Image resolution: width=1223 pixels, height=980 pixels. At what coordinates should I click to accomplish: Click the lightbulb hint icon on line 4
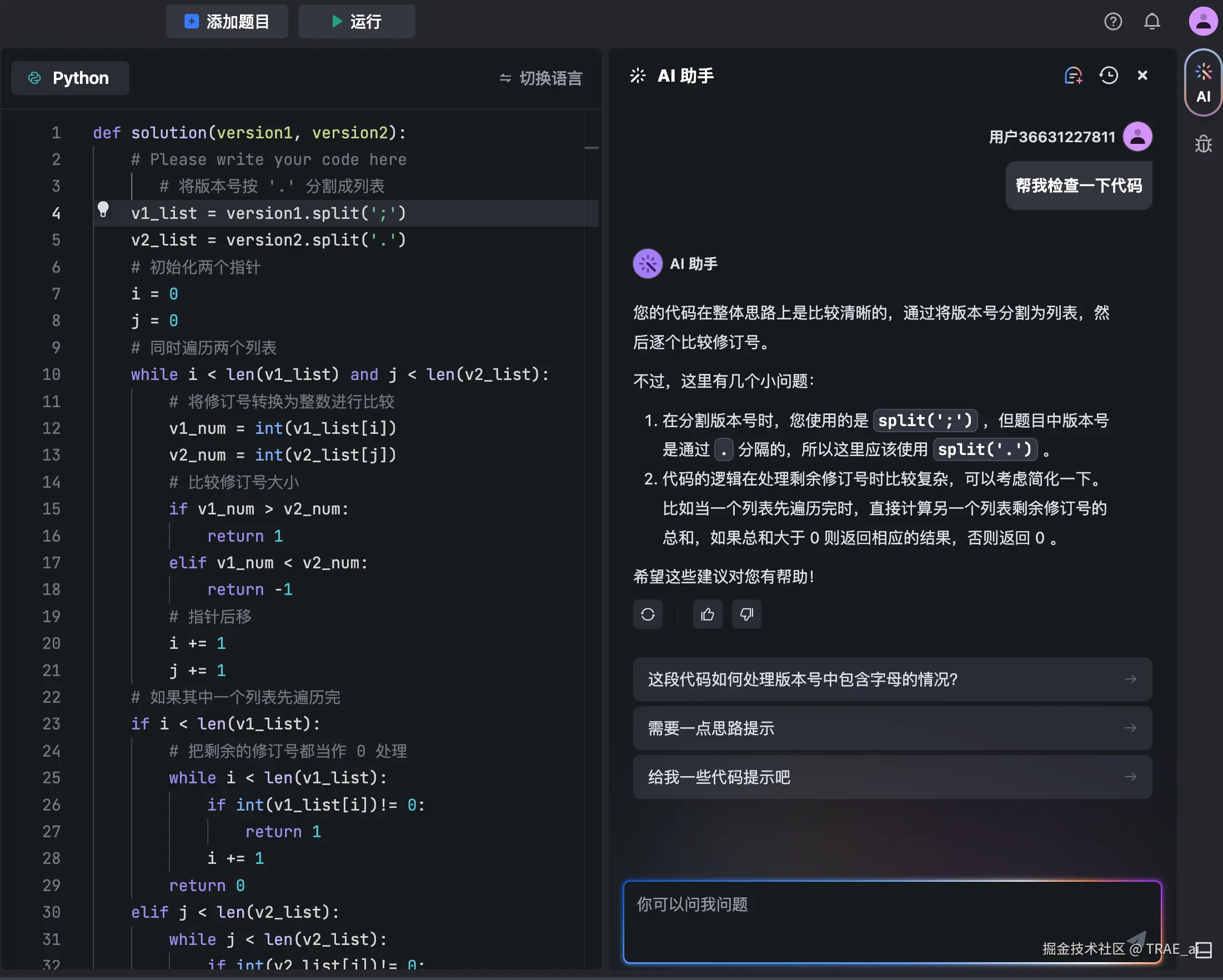(103, 209)
